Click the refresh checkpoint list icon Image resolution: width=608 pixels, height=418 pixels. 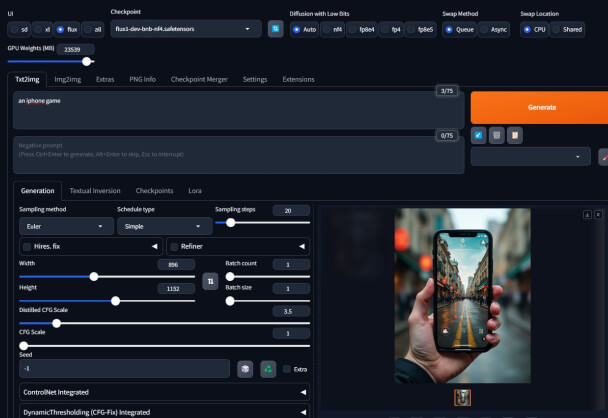(275, 29)
